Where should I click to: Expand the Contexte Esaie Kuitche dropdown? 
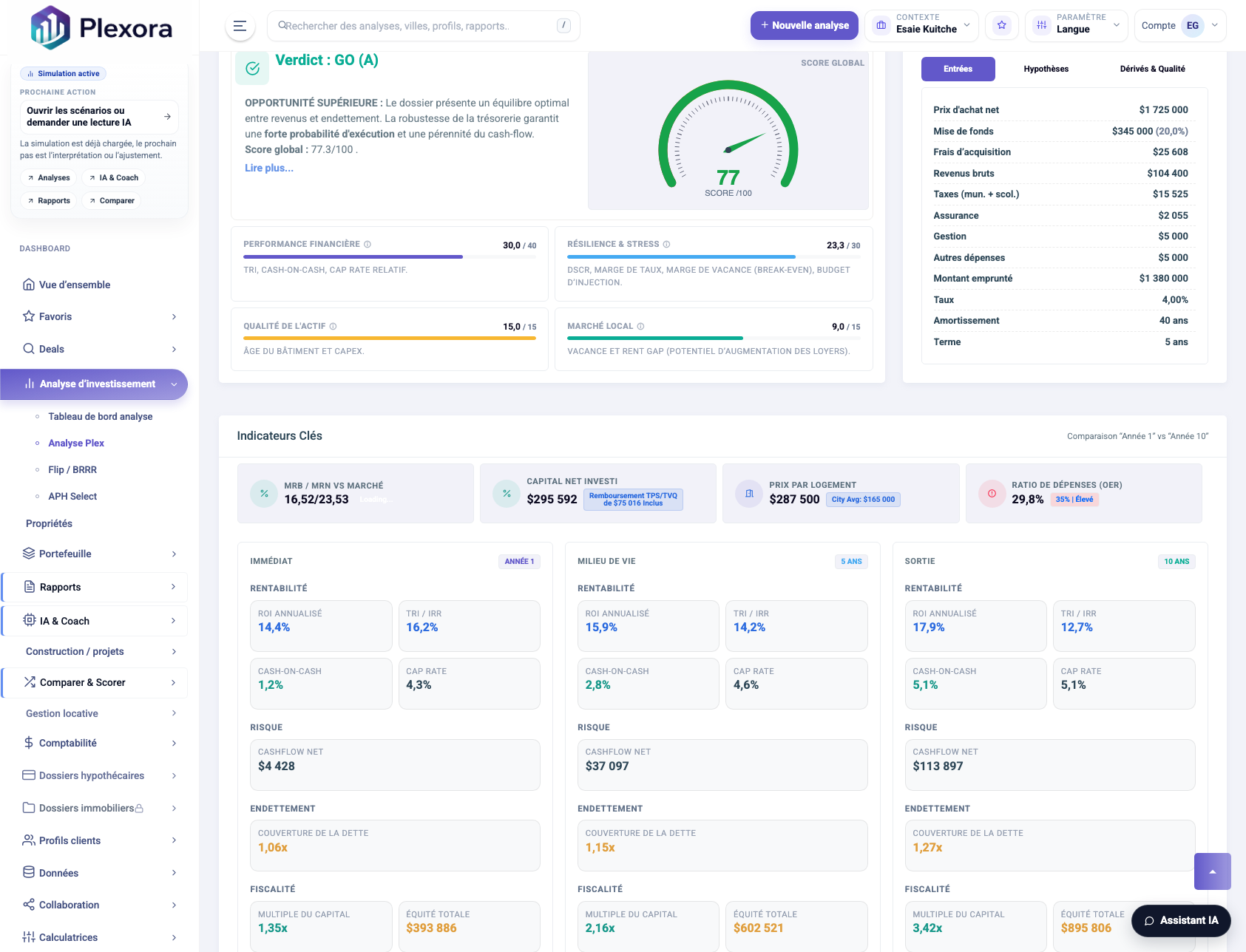coord(921,26)
